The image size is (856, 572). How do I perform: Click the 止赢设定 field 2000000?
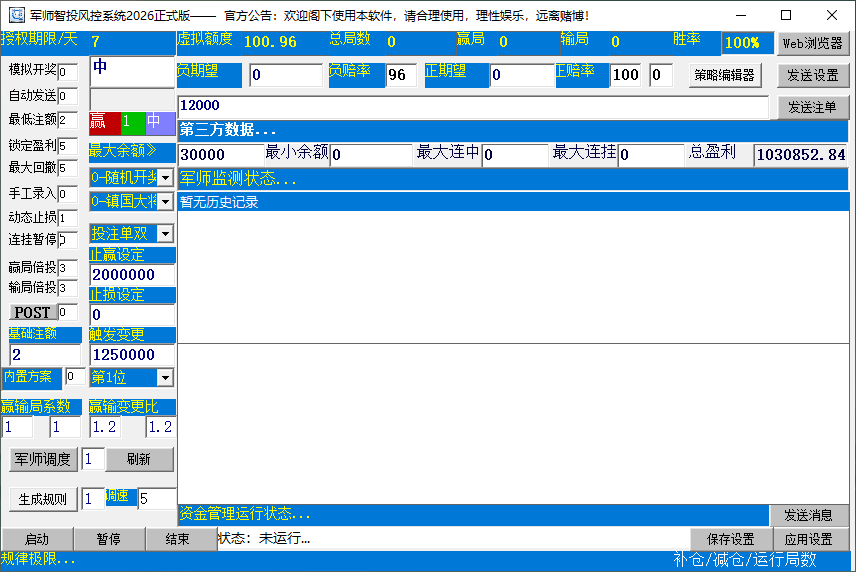(132, 275)
